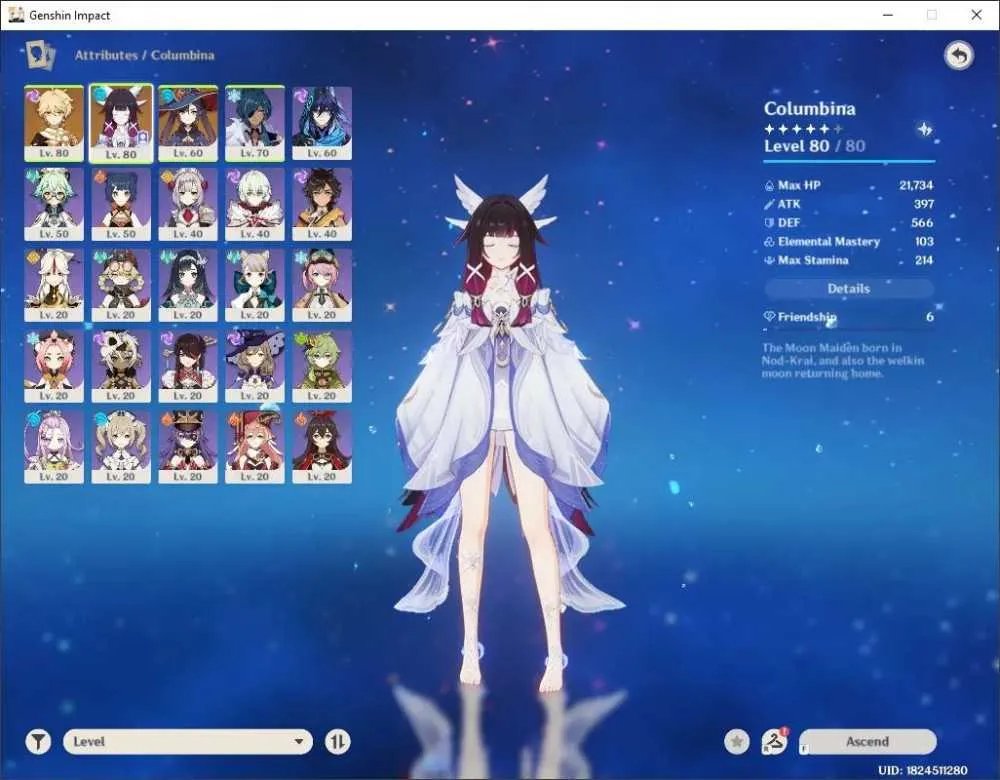Minimize the Genshin Impact window

point(888,15)
